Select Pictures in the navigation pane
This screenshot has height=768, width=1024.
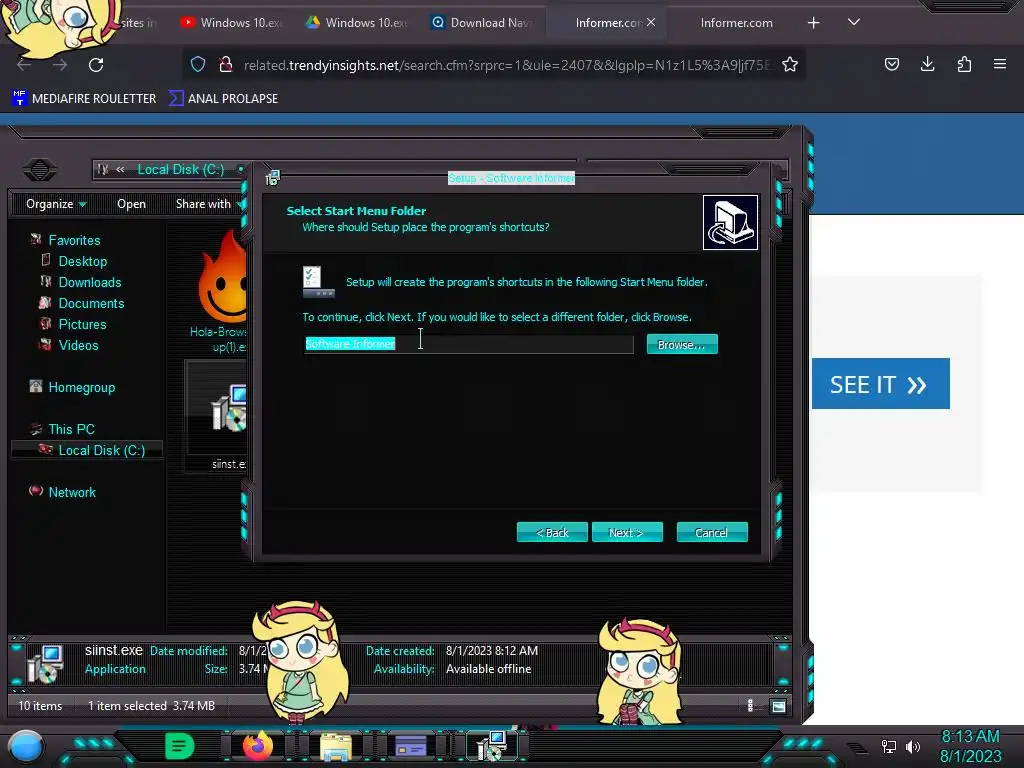(82, 324)
